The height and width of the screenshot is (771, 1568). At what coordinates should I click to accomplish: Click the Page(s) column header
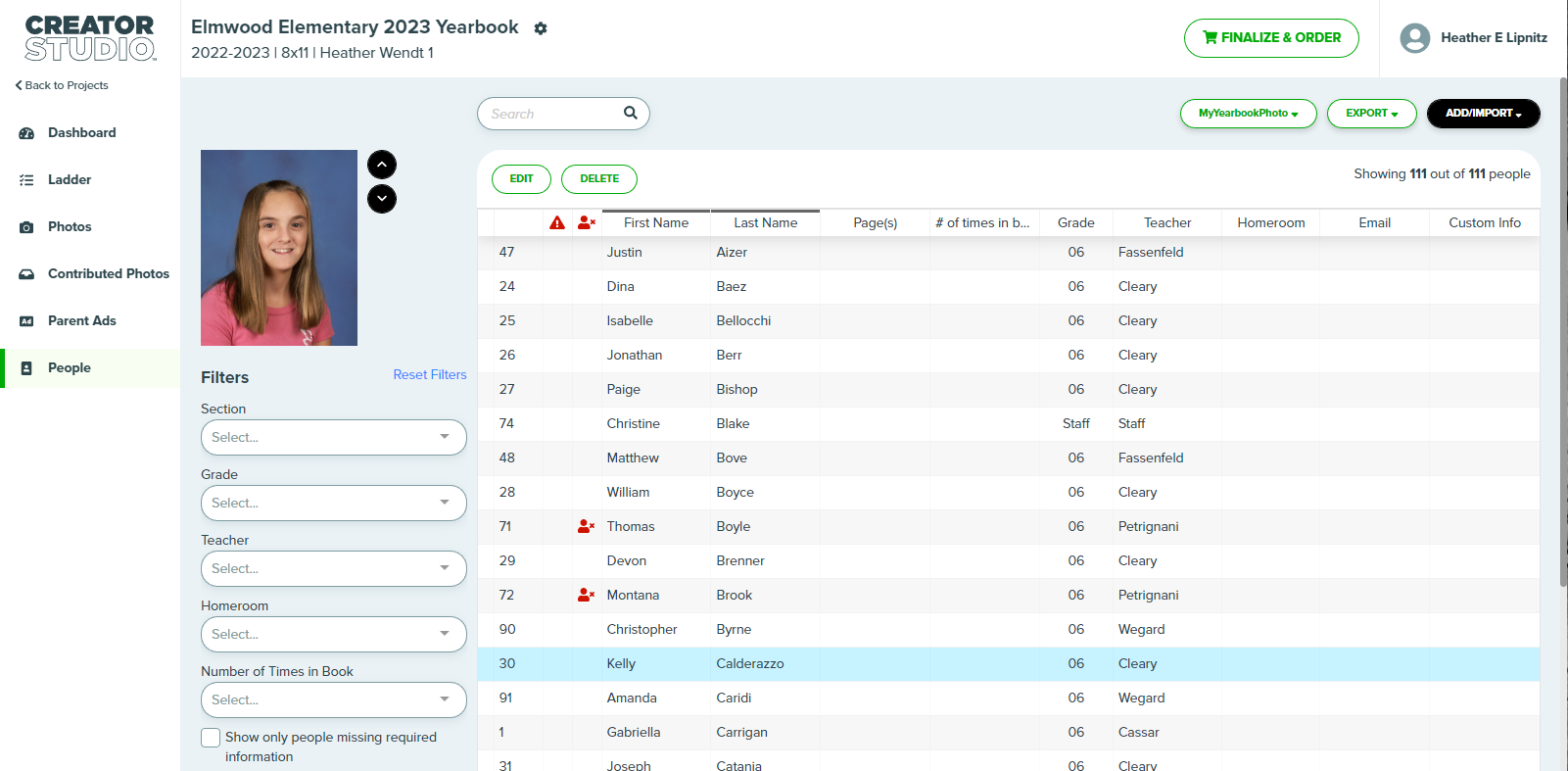pos(876,222)
